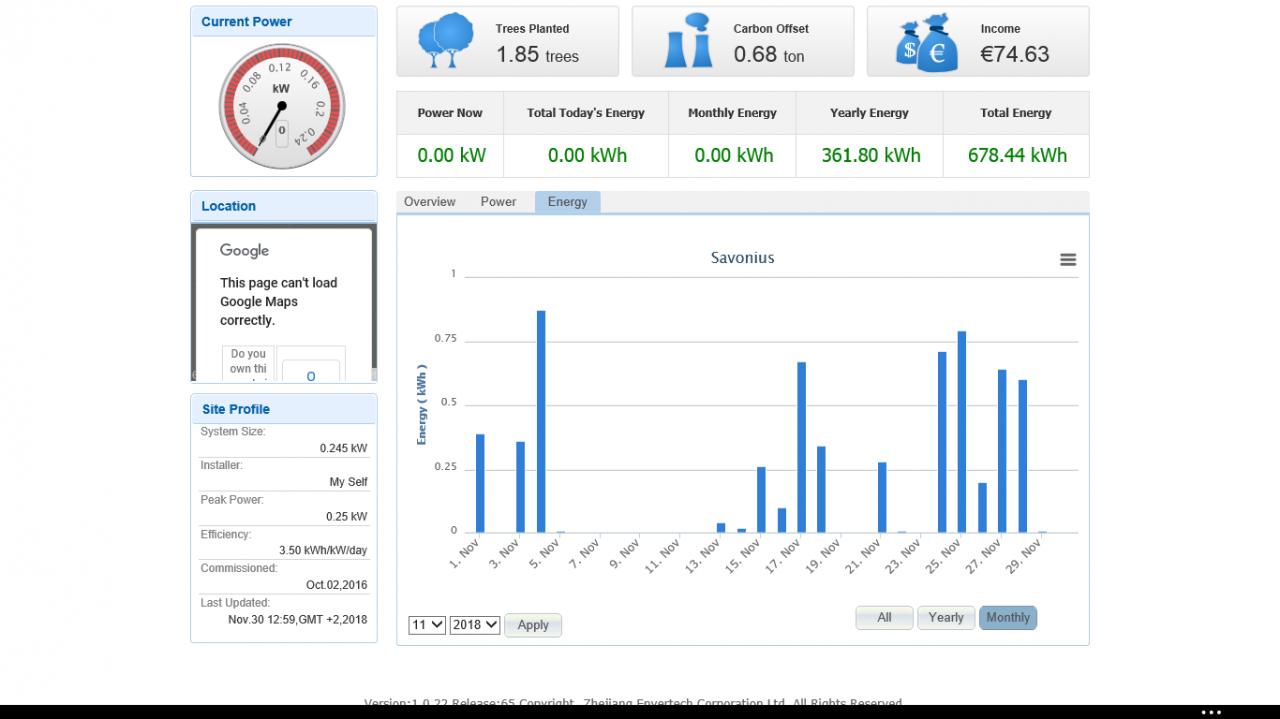Click the Efficiency value 3.50 kWh/kW/day
Image resolution: width=1280 pixels, height=719 pixels.
tap(323, 551)
